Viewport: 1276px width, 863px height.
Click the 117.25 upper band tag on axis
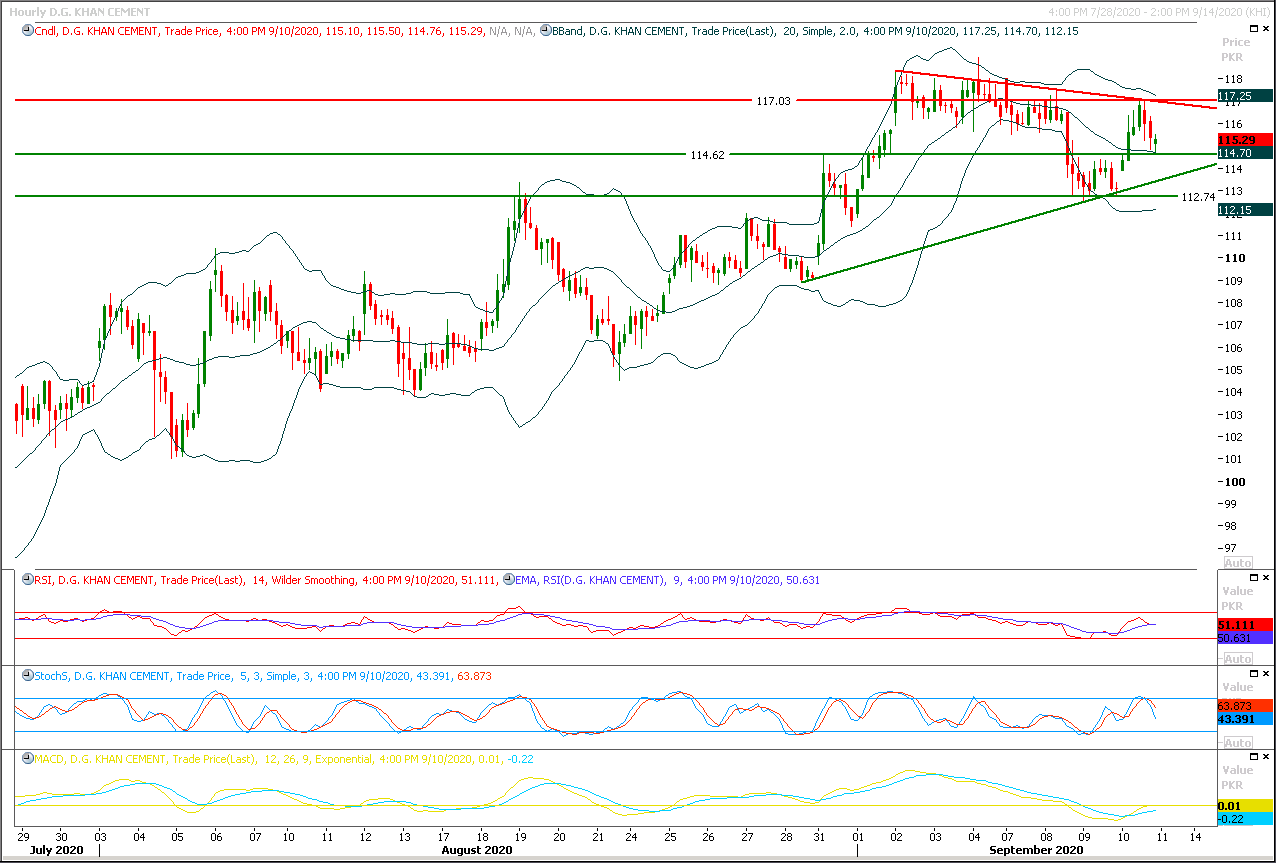pos(1243,95)
